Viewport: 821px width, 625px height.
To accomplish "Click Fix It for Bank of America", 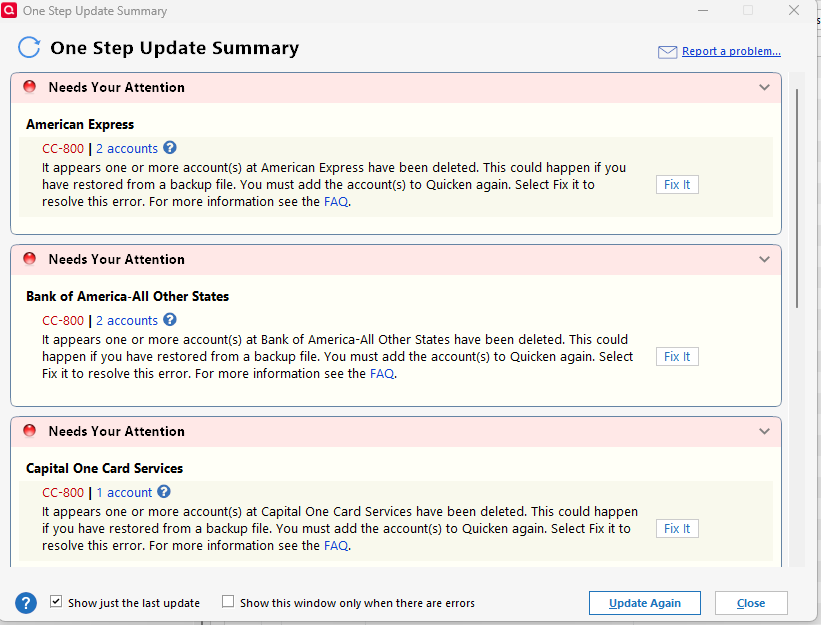I will point(677,356).
